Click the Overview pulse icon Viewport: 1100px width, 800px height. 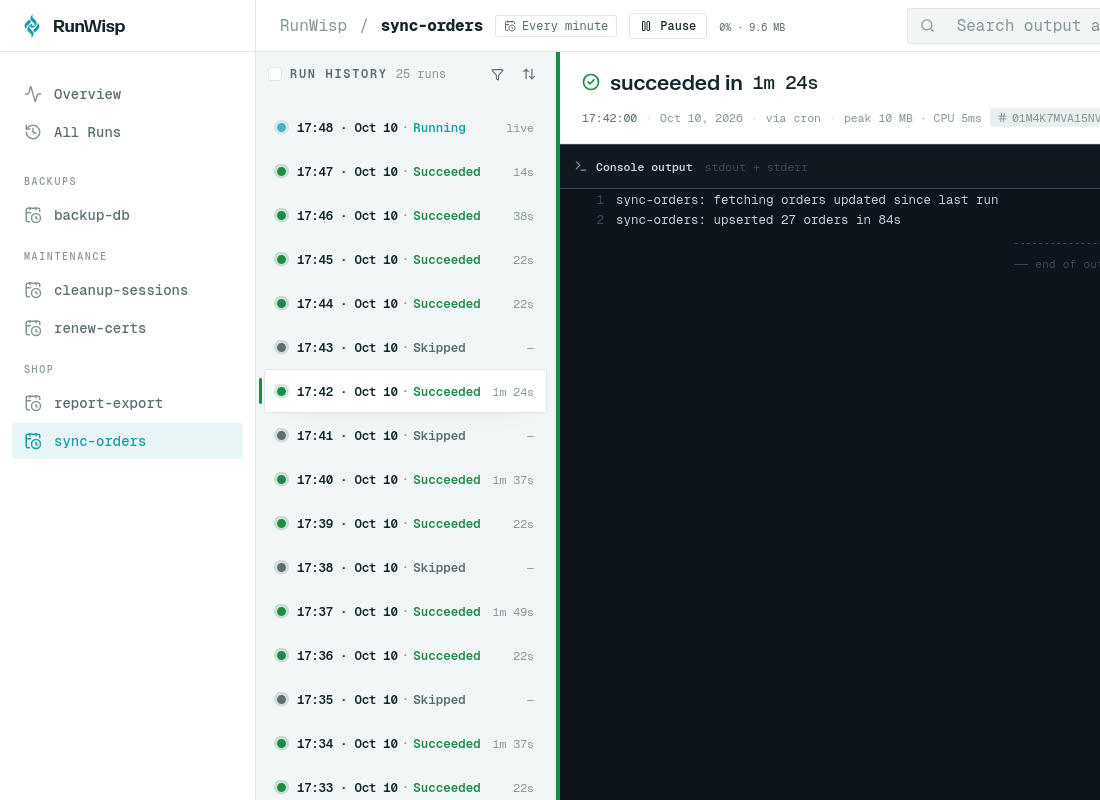[x=33, y=94]
